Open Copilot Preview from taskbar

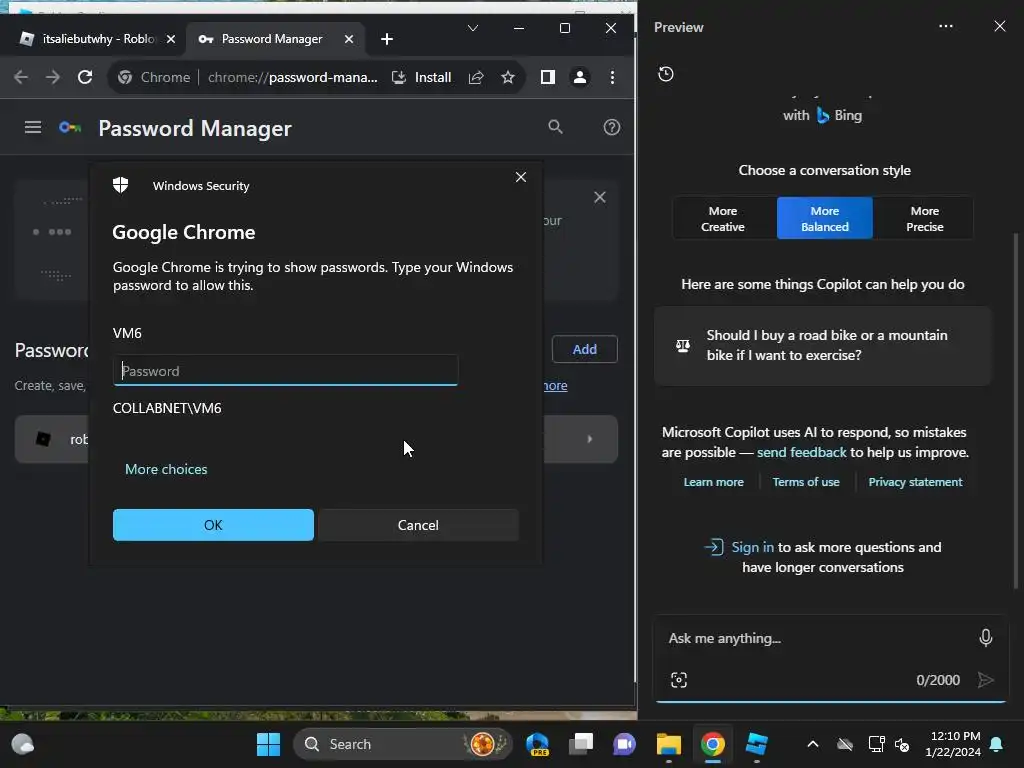[x=537, y=744]
